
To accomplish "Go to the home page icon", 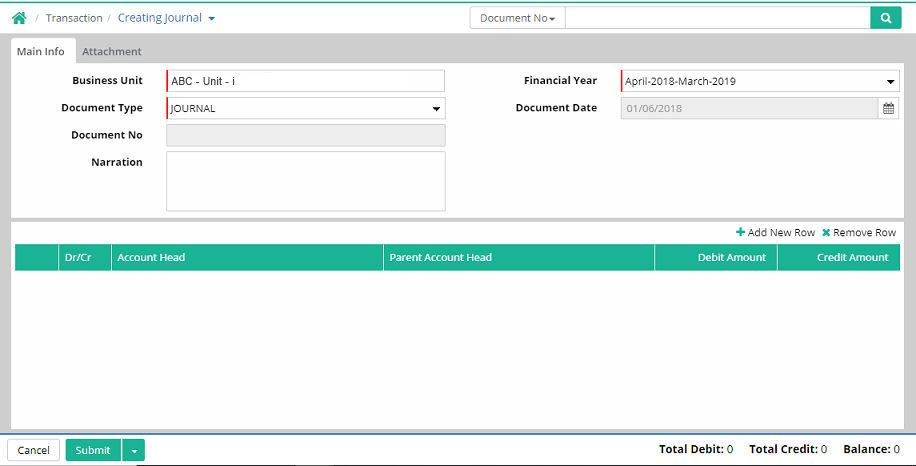I will [18, 18].
